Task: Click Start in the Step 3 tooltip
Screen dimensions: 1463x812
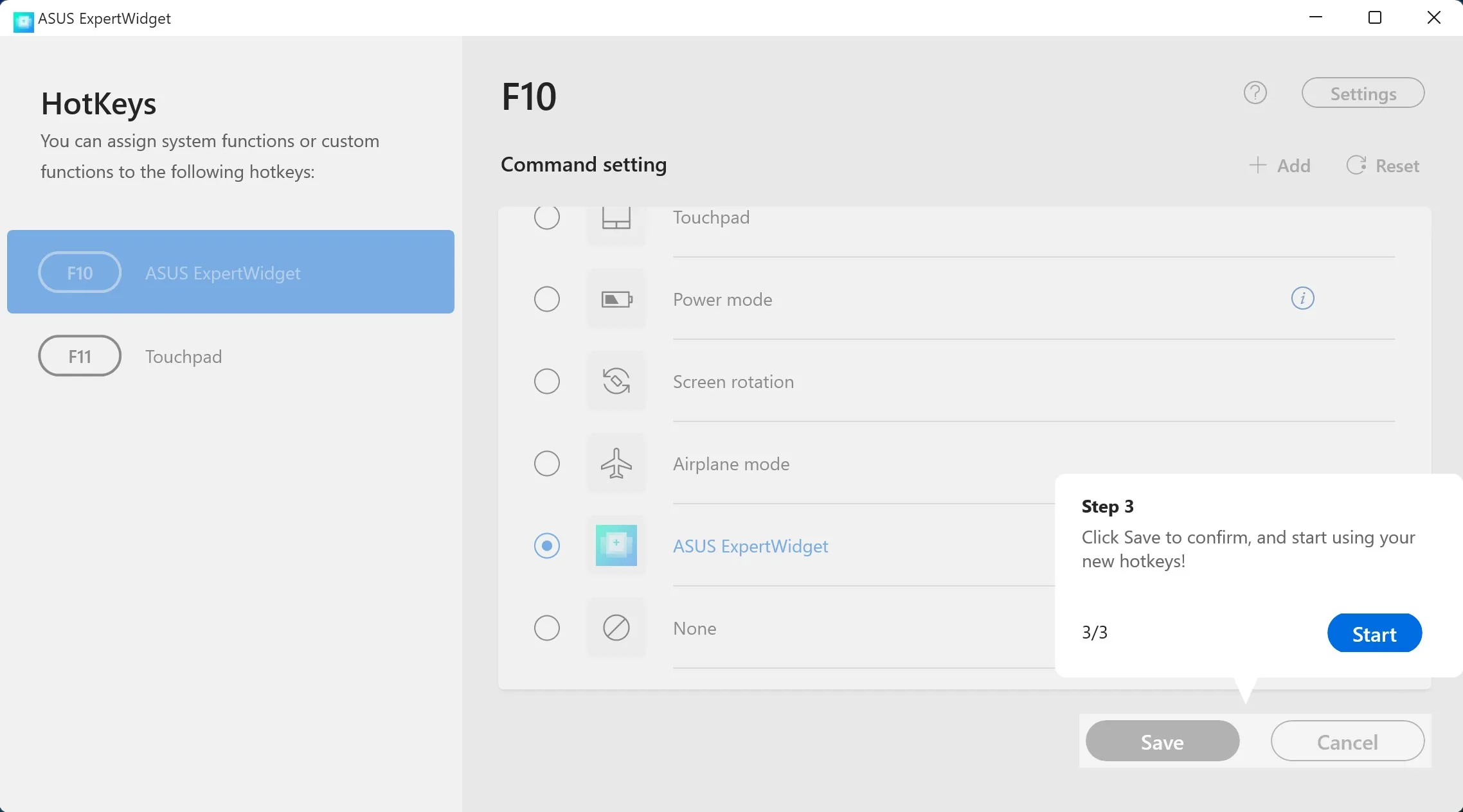Action: pos(1374,633)
